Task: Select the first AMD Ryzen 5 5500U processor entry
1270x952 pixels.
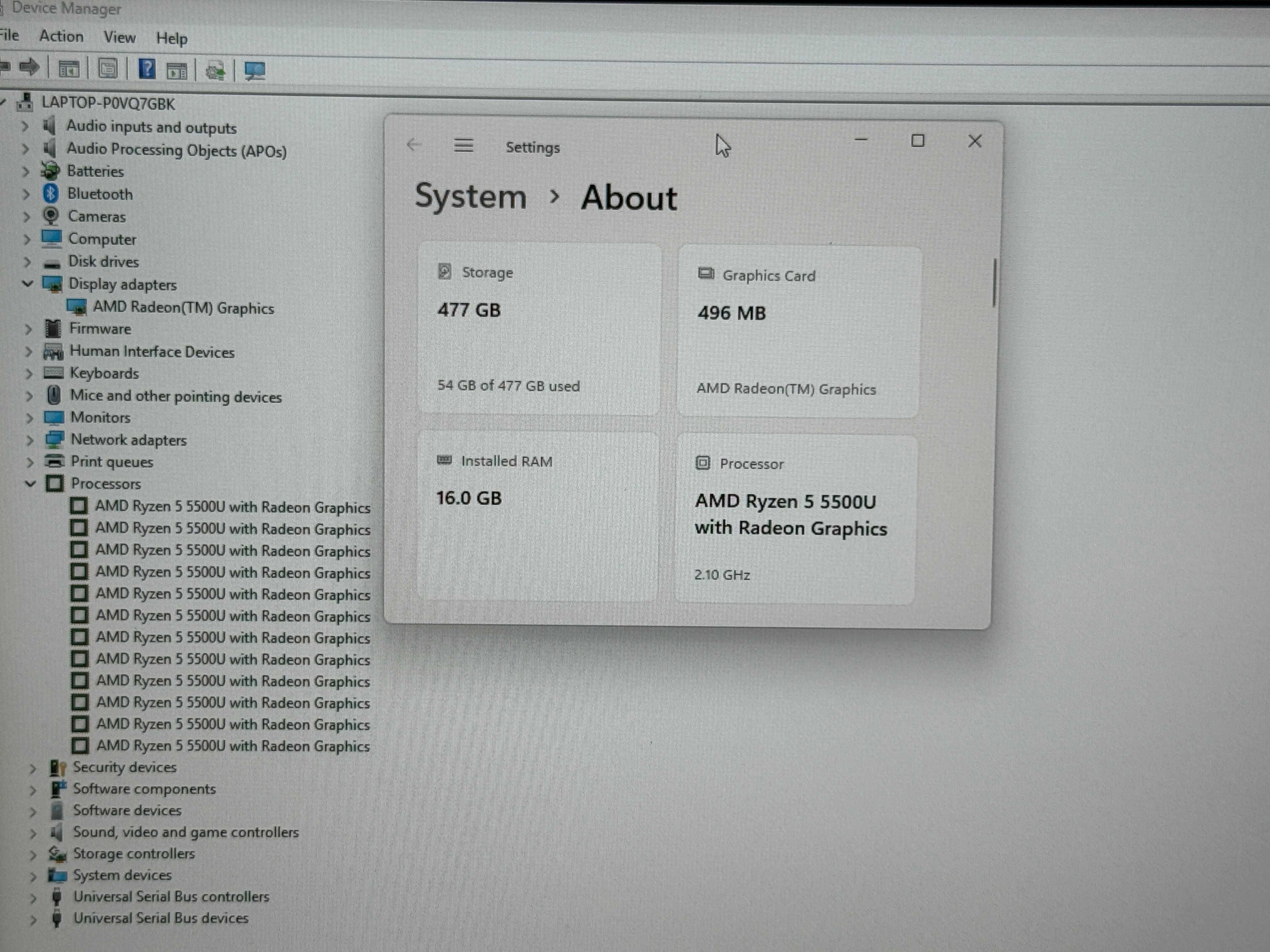Action: point(232,507)
